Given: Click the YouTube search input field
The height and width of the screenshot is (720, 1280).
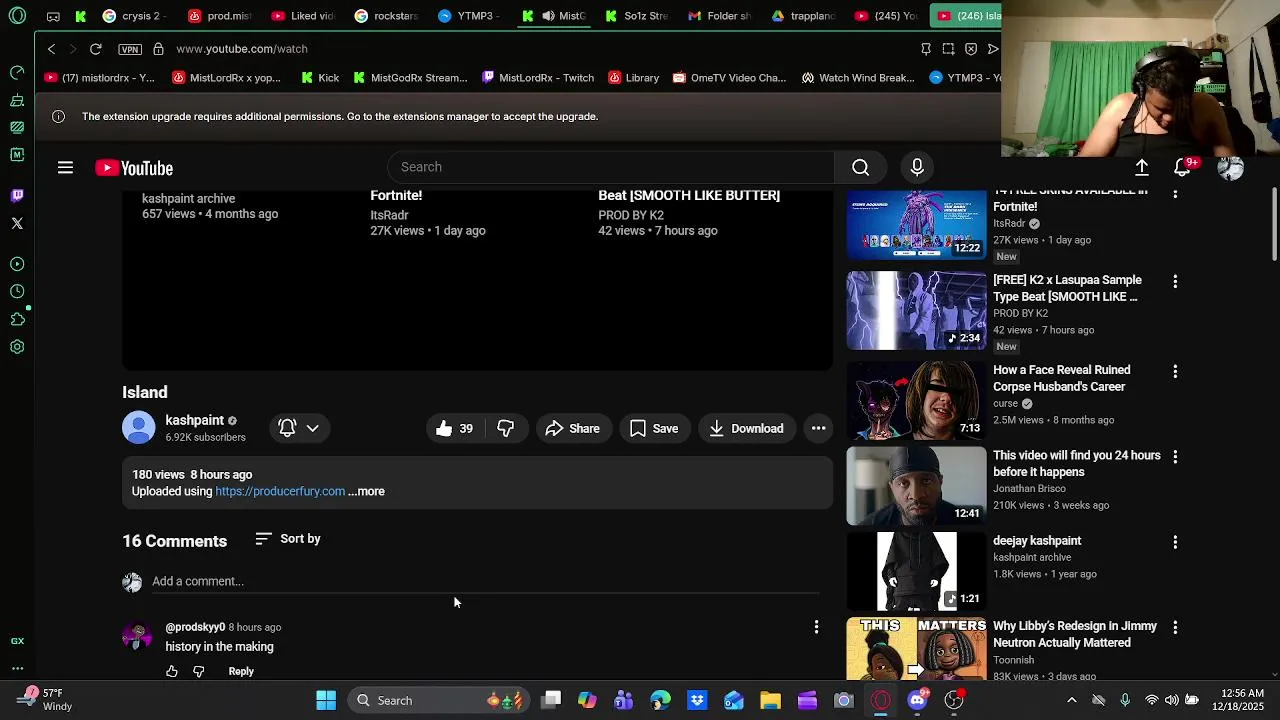Looking at the screenshot, I should [x=611, y=167].
